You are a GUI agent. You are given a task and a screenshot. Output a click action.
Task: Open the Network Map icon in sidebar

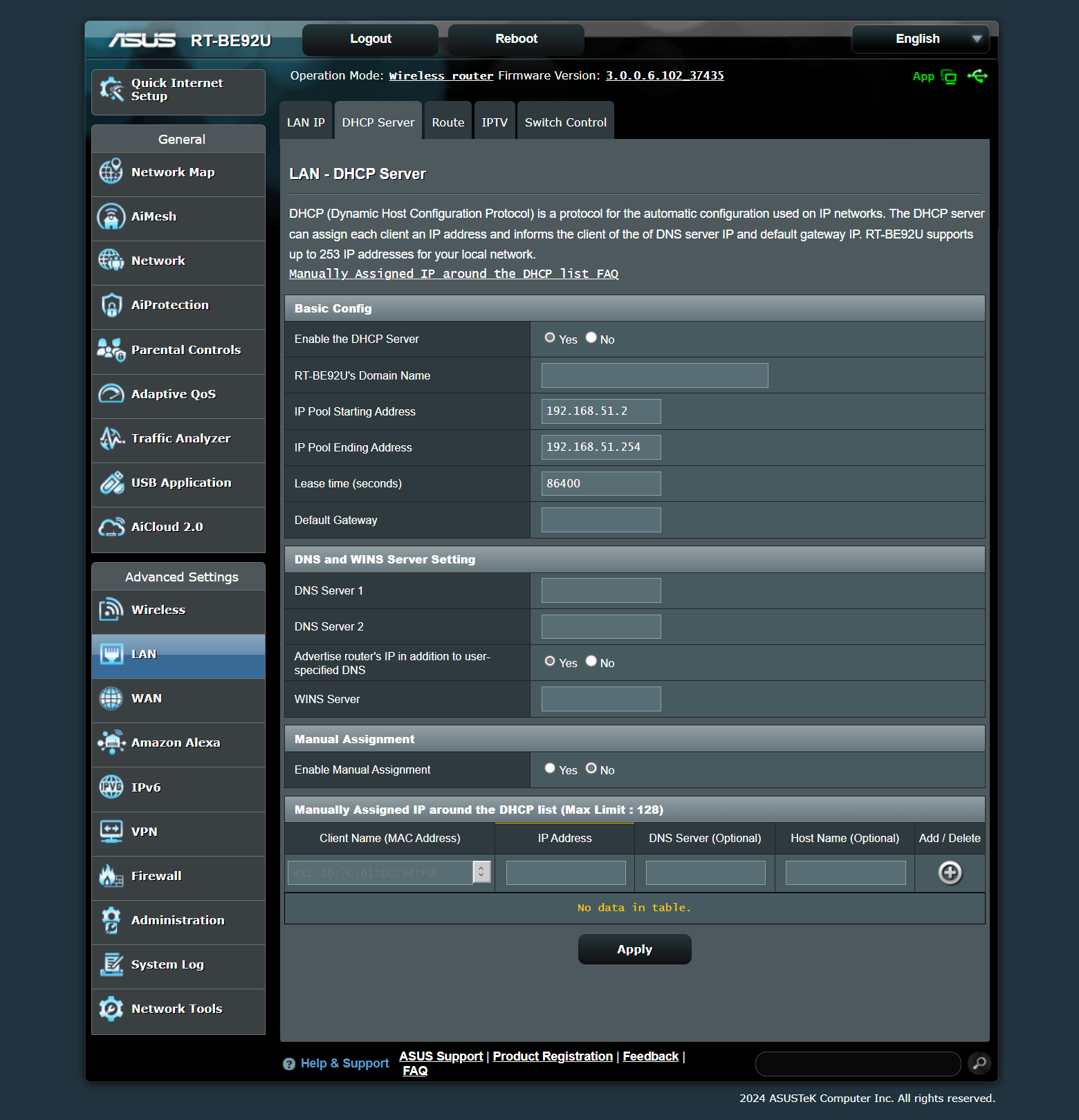111,172
